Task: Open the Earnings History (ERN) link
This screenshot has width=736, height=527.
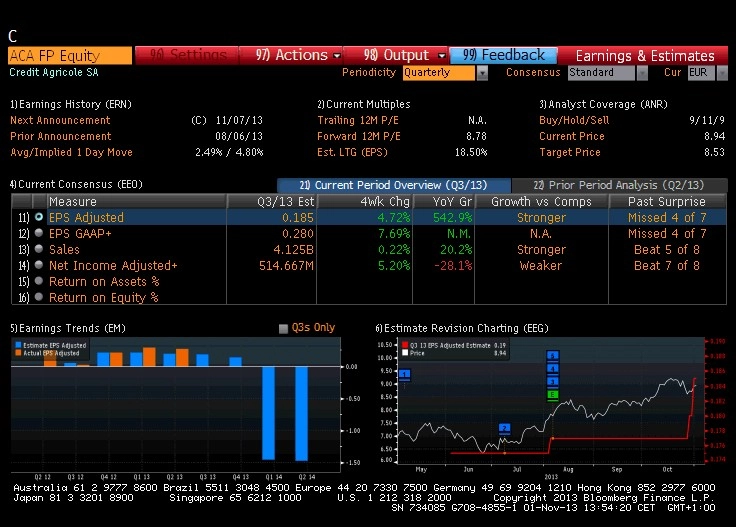Action: pos(71,104)
